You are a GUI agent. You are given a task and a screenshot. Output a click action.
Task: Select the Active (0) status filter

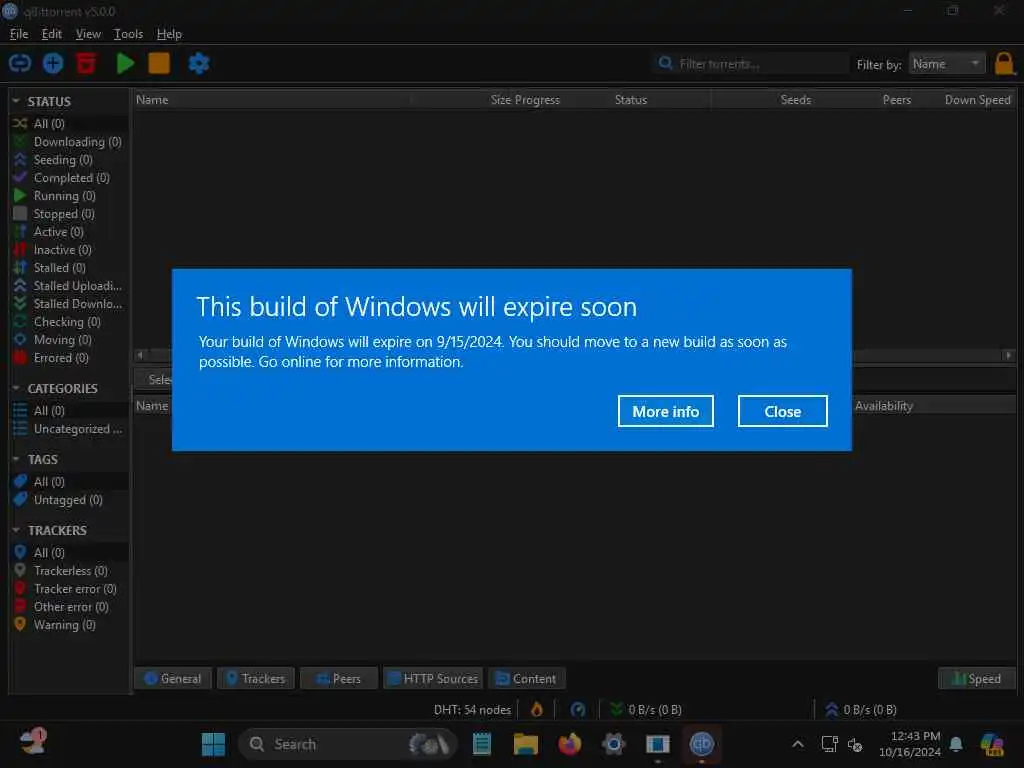pyautogui.click(x=68, y=232)
